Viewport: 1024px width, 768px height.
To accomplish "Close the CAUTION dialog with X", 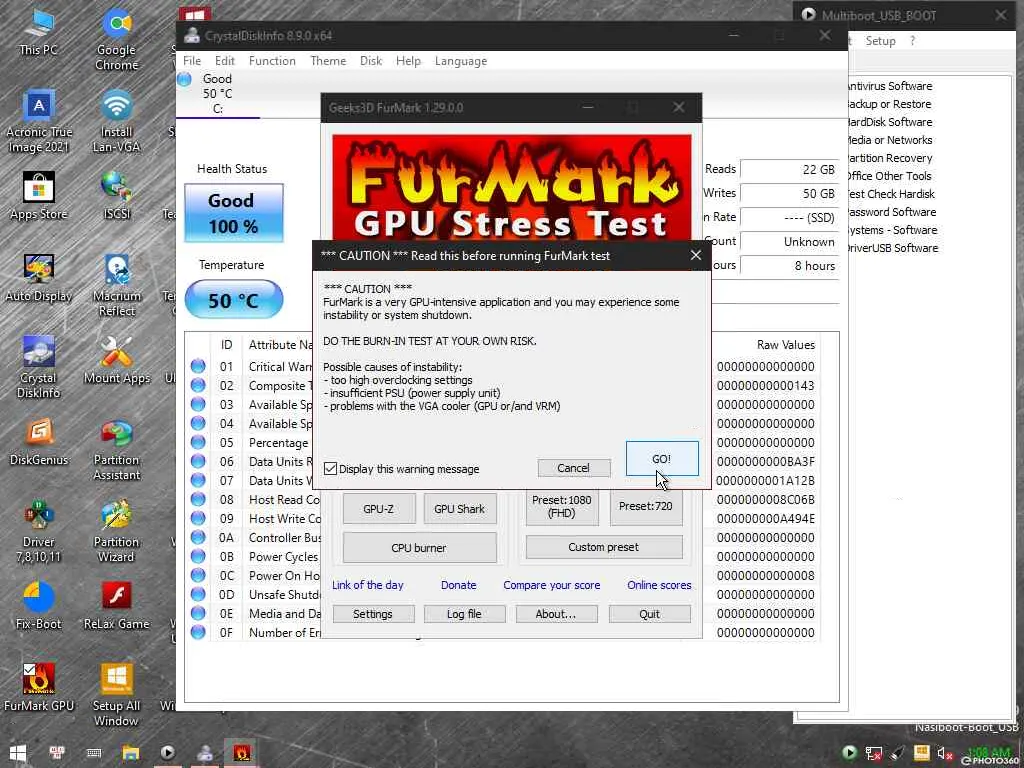I will pyautogui.click(x=696, y=255).
